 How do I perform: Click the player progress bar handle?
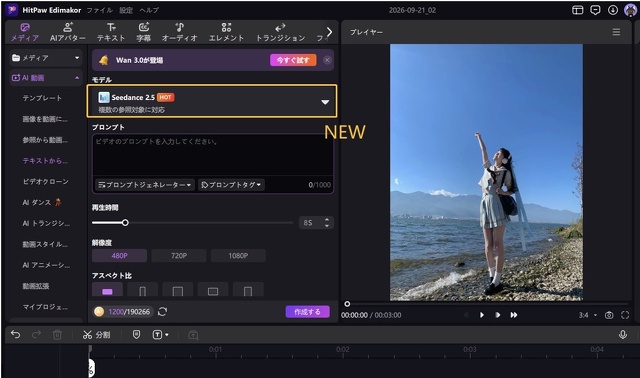pos(347,304)
